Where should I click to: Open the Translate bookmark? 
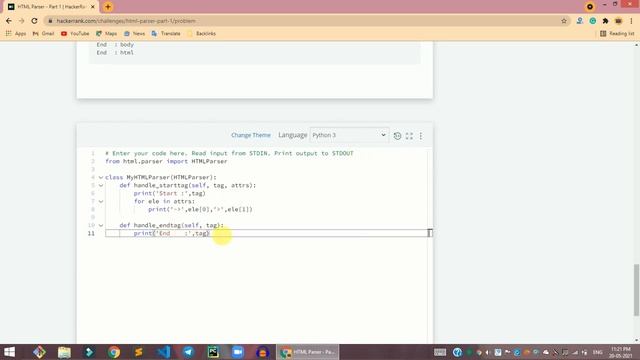point(166,33)
